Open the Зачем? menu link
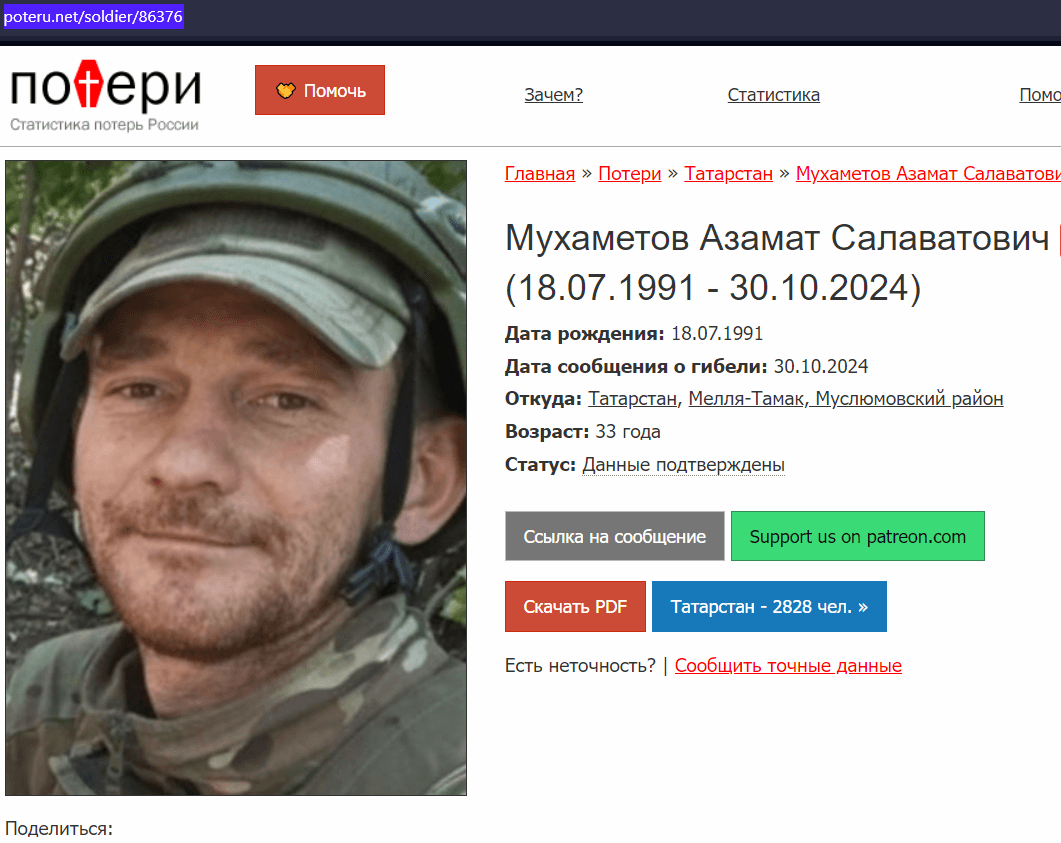The height and width of the screenshot is (843, 1061). coord(554,95)
